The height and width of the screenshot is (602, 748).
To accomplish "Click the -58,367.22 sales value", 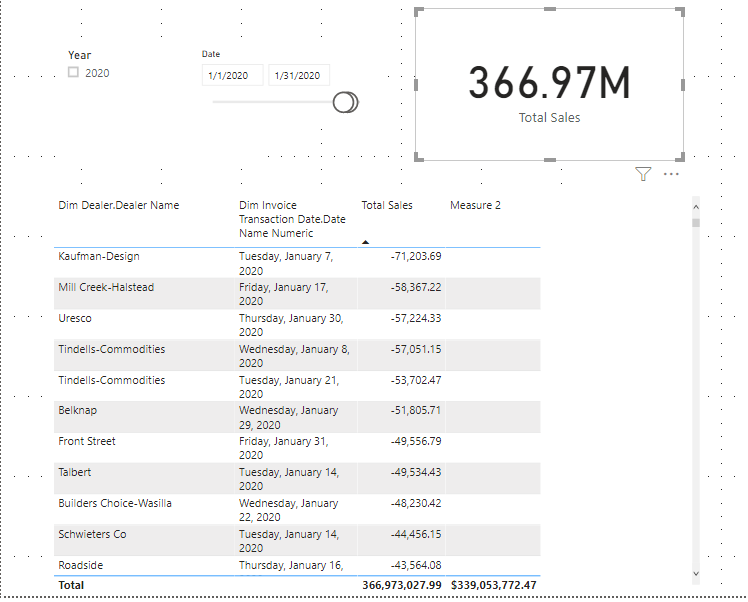I will (x=416, y=287).
